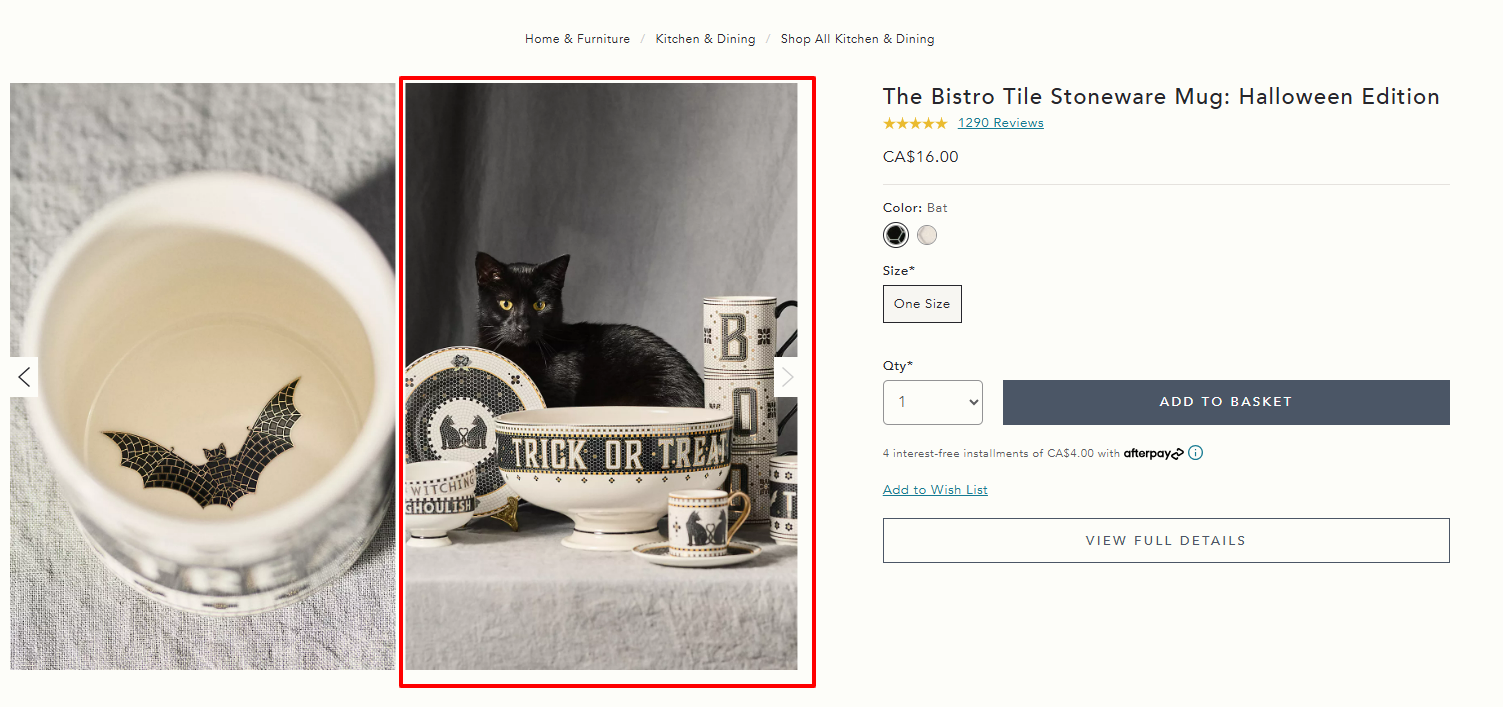
Task: Select the Bat color swatch
Action: pyautogui.click(x=895, y=234)
